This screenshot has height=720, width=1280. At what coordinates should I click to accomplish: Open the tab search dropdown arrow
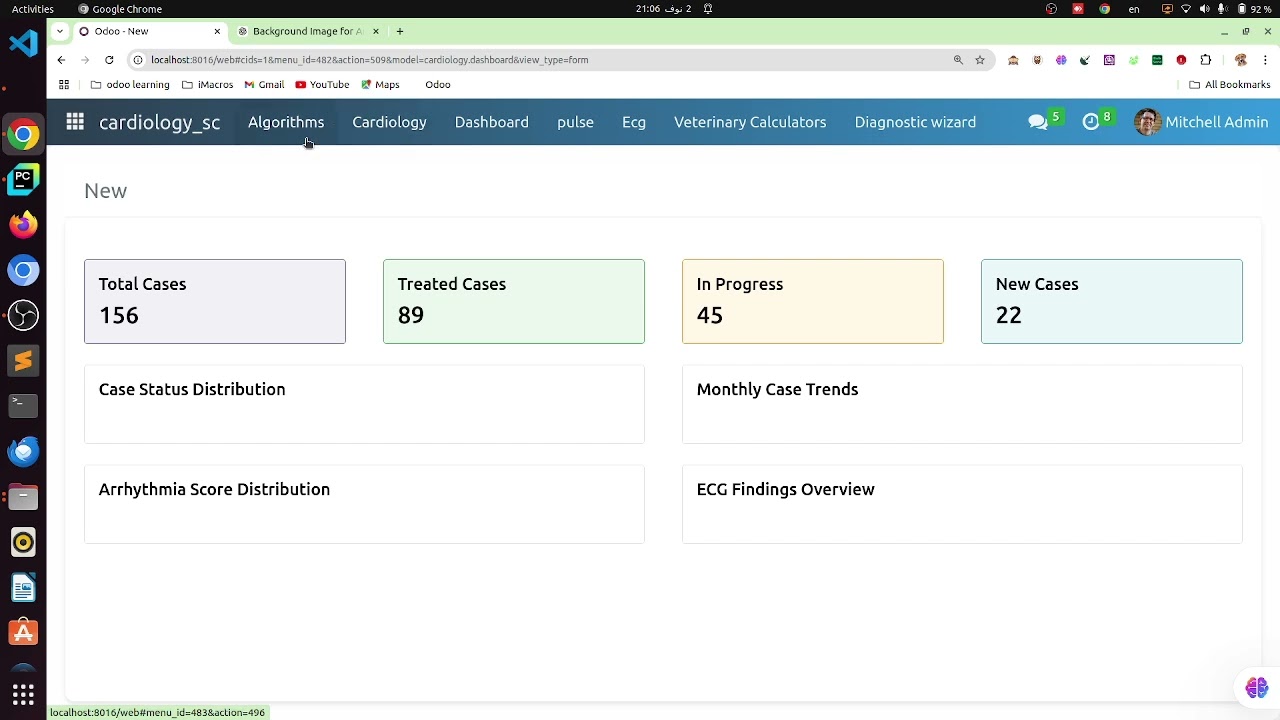point(60,31)
